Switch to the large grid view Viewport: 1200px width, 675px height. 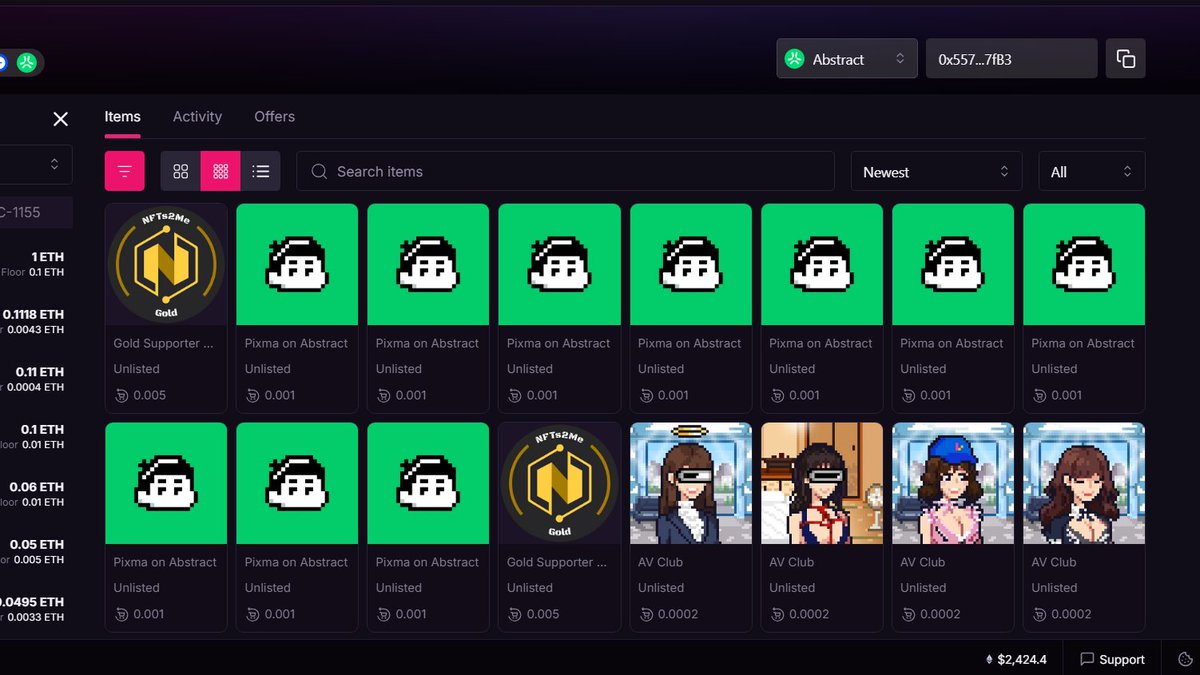(181, 171)
